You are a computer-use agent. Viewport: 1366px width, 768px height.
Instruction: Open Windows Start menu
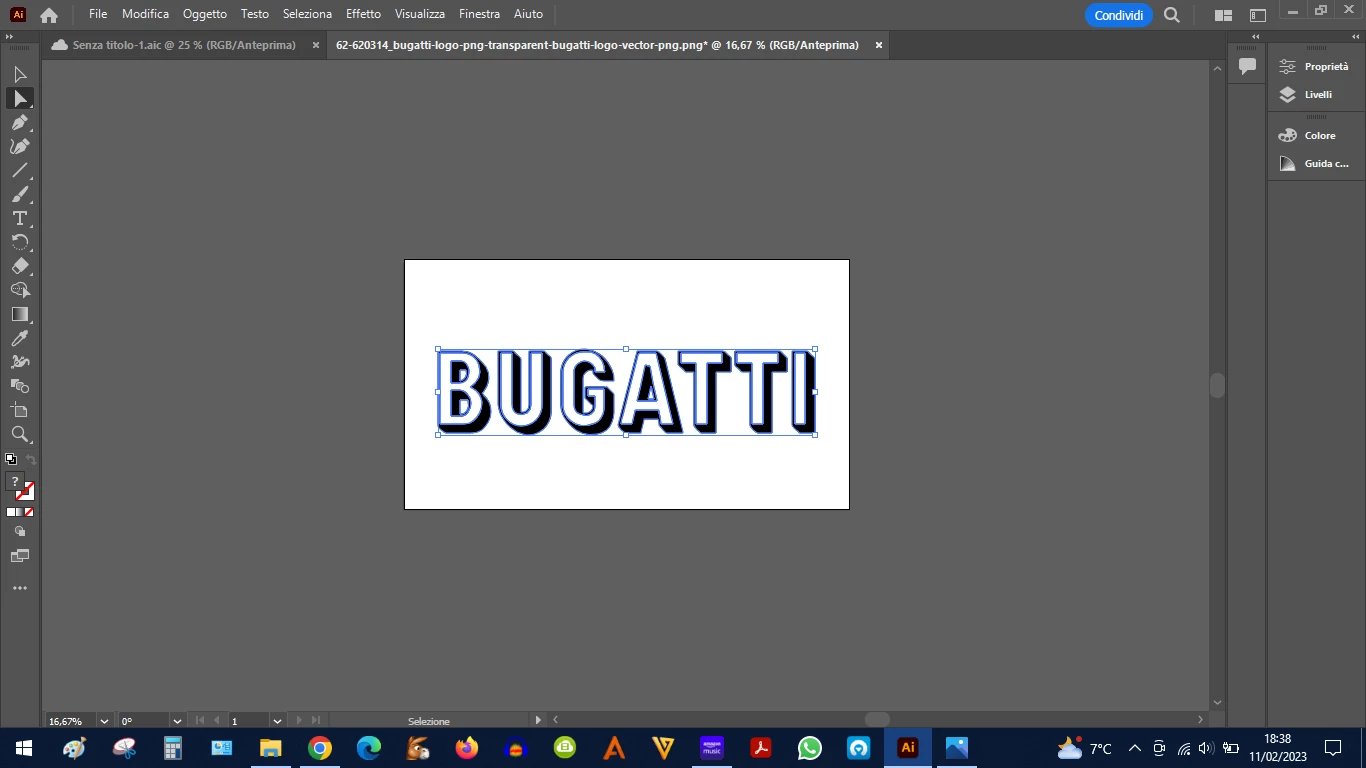(x=23, y=748)
